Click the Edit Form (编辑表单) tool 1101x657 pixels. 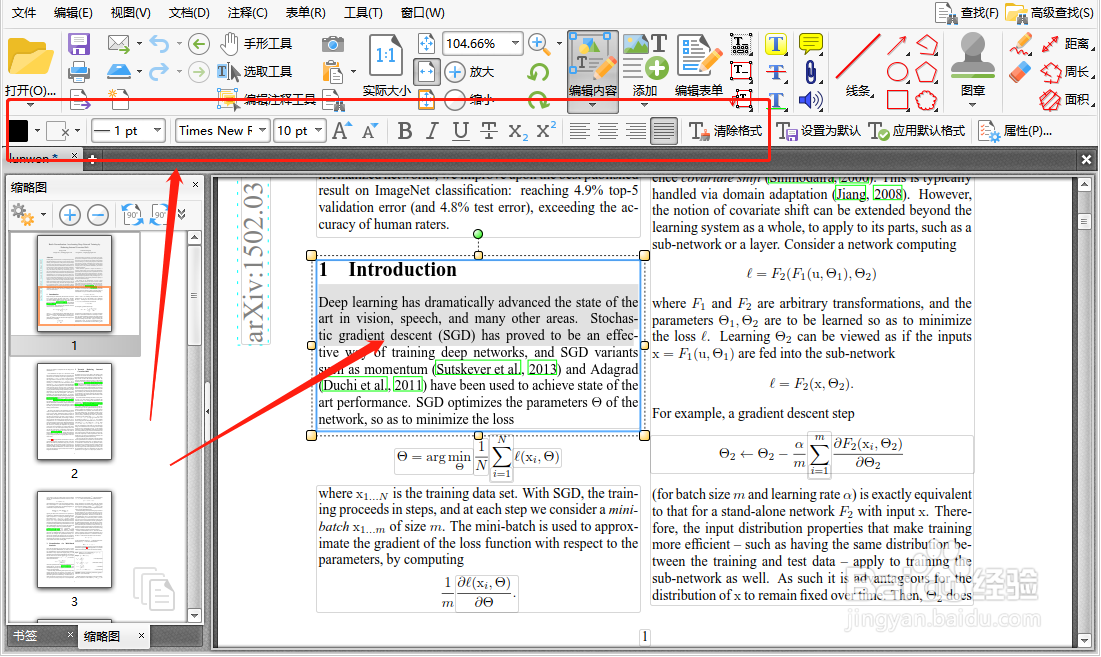[699, 66]
